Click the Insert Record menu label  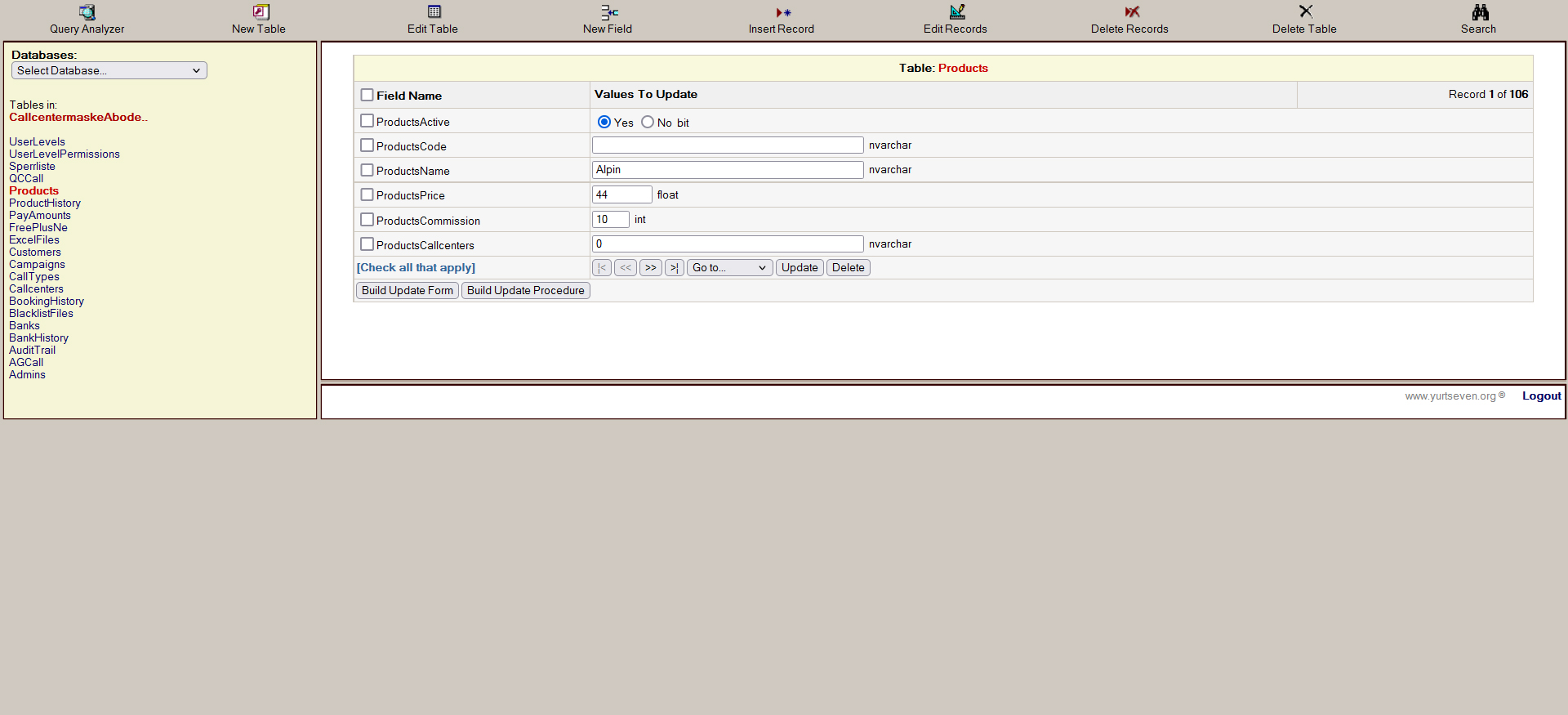point(782,29)
